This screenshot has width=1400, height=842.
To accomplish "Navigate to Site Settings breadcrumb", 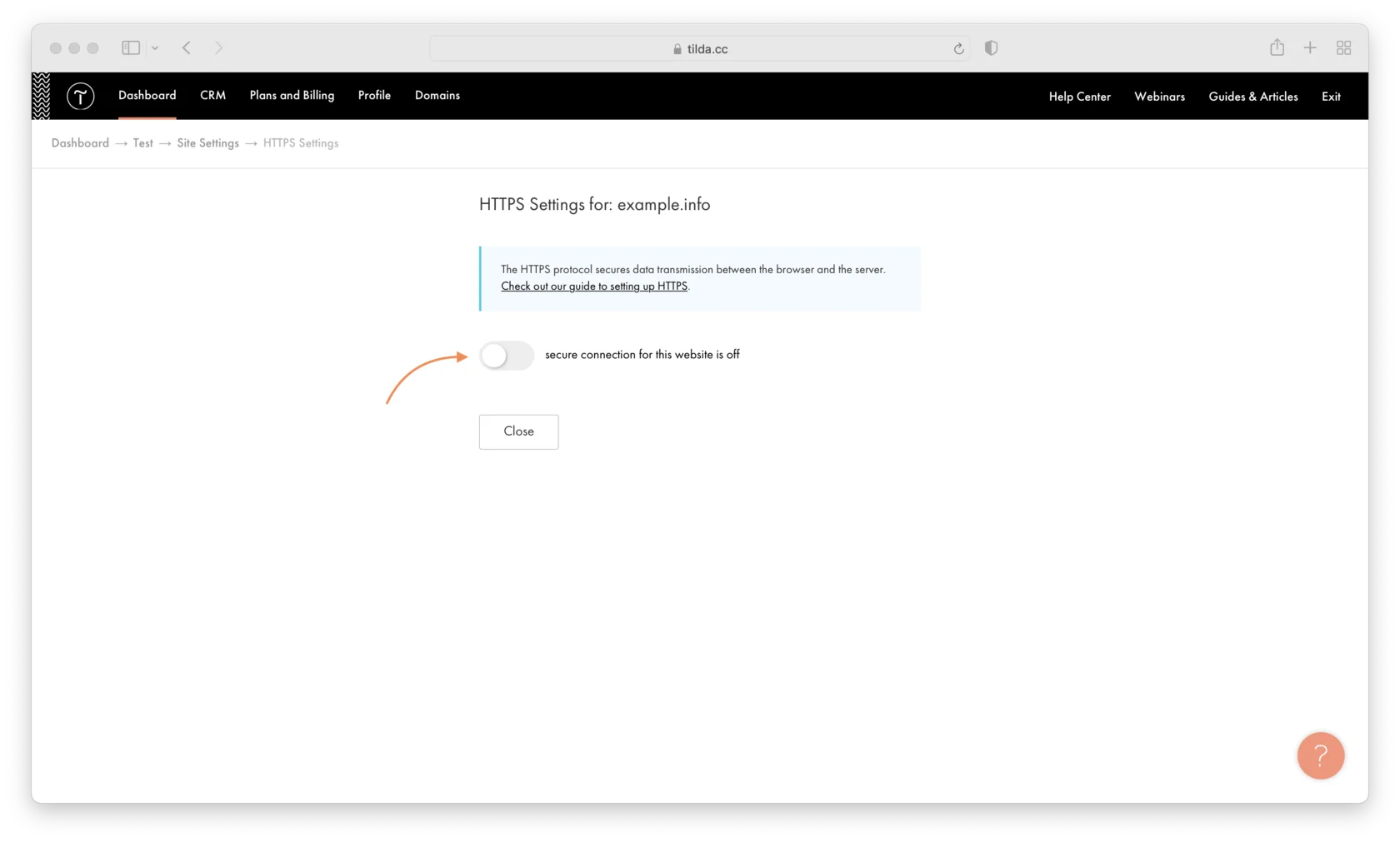I will pos(207,143).
